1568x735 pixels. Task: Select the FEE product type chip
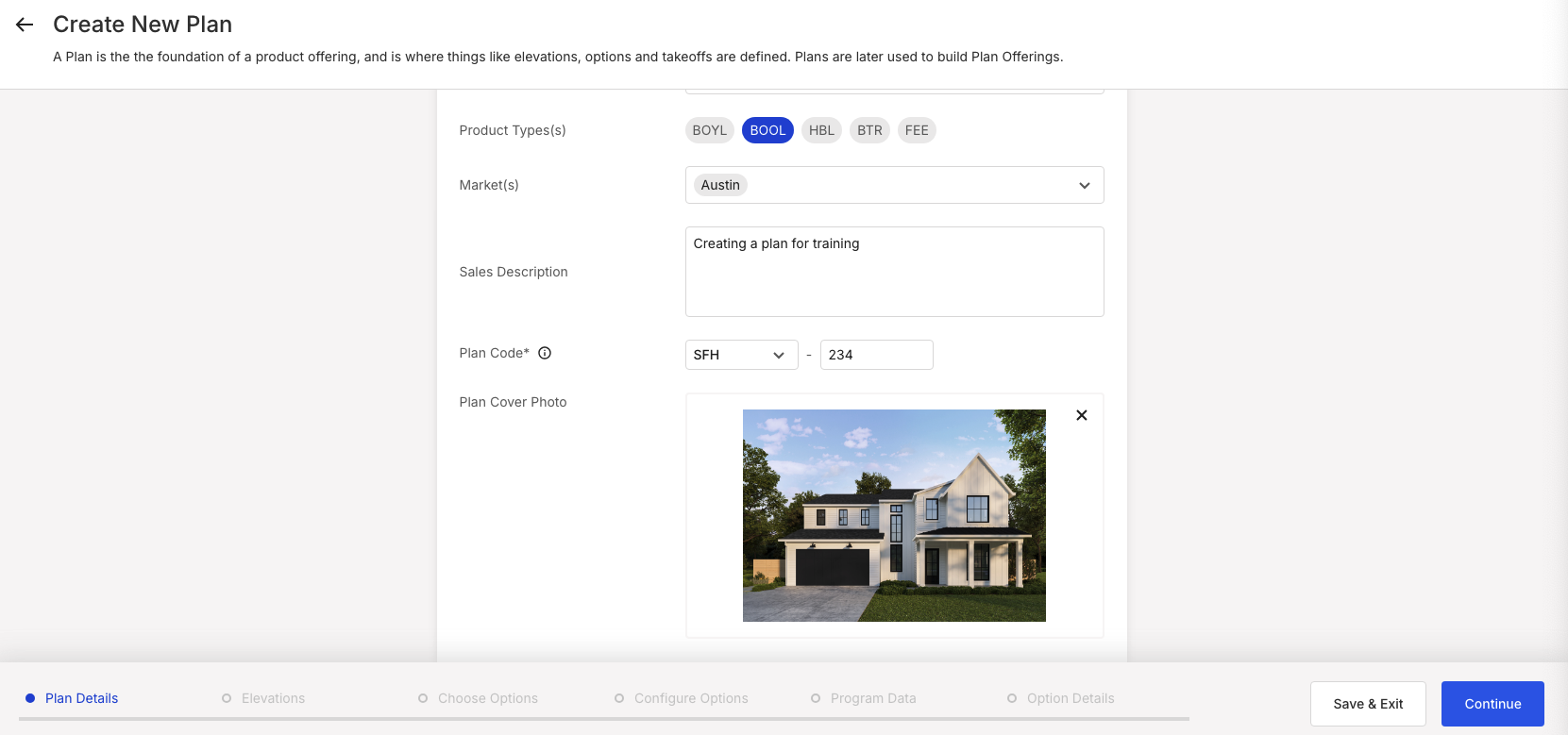[x=917, y=130]
